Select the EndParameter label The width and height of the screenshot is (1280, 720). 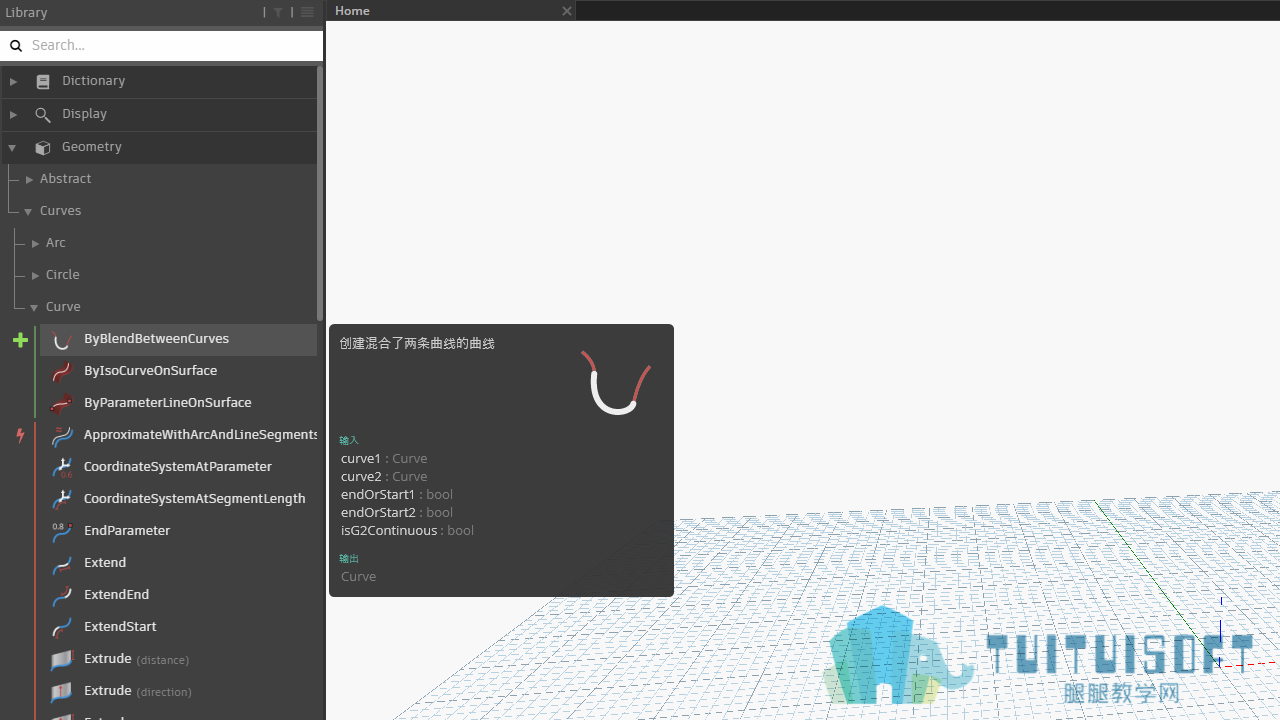coord(127,531)
